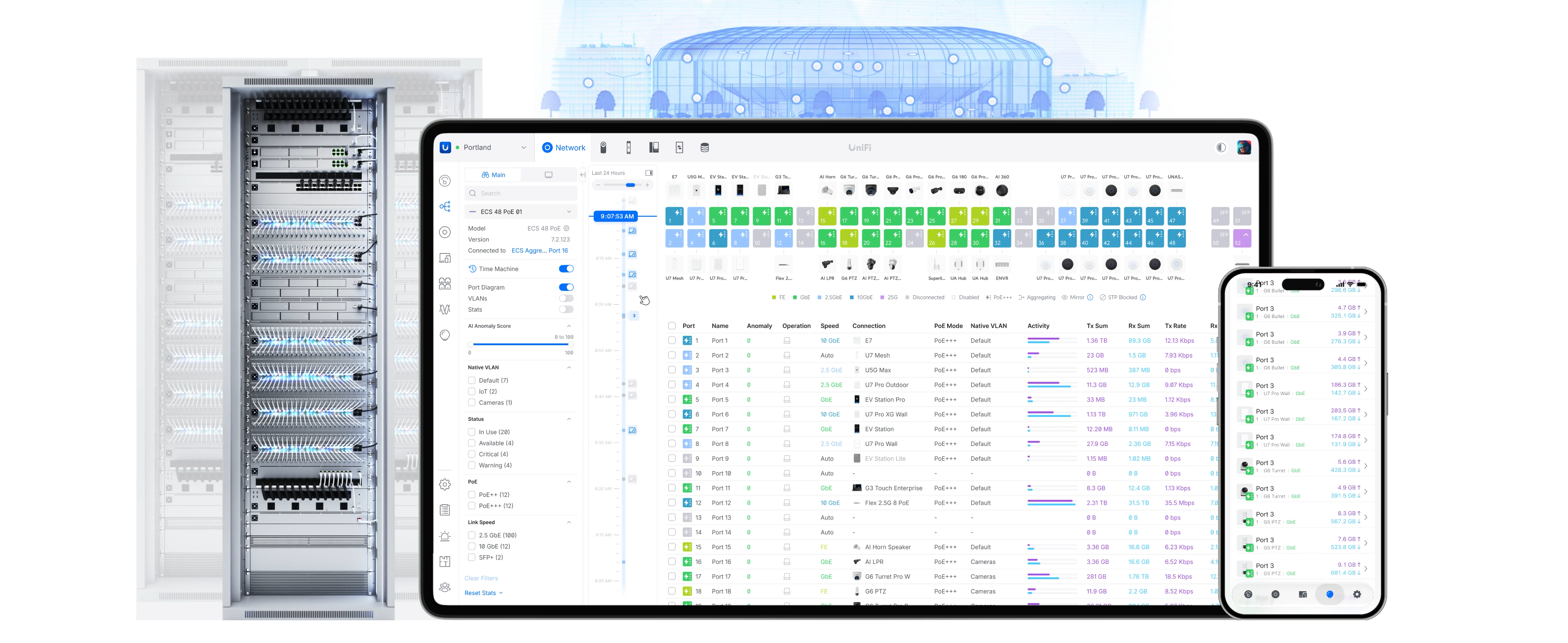Image resolution: width=1568 pixels, height=643 pixels.
Task: Enable the Stats switch
Action: (x=566, y=309)
